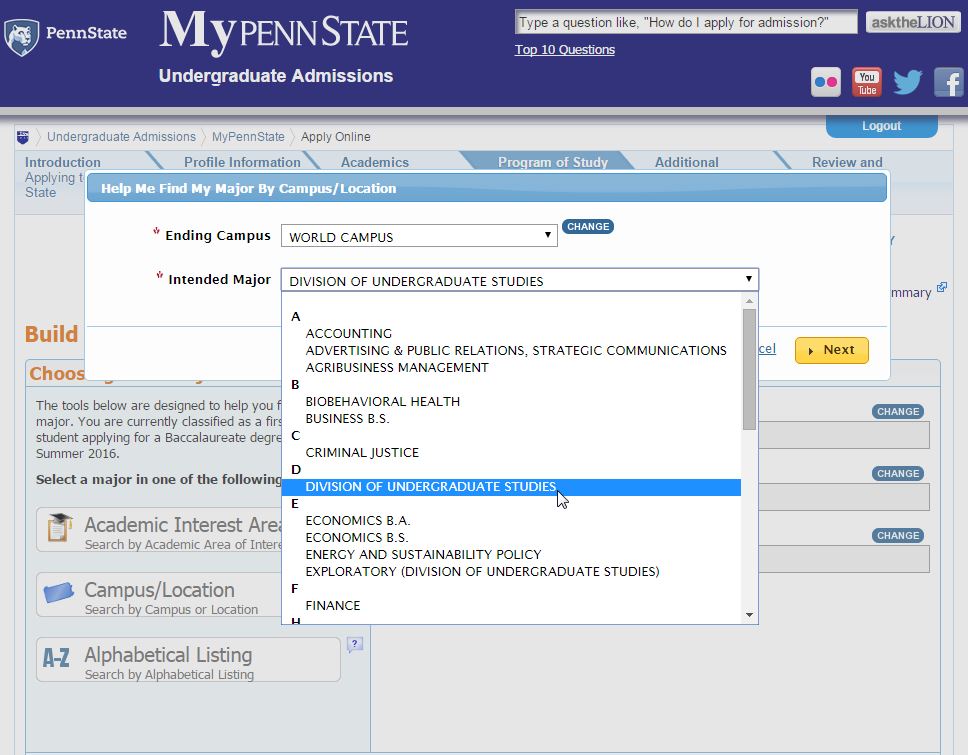This screenshot has height=755, width=968.
Task: Click Apply Online breadcrumb
Action: coord(336,136)
